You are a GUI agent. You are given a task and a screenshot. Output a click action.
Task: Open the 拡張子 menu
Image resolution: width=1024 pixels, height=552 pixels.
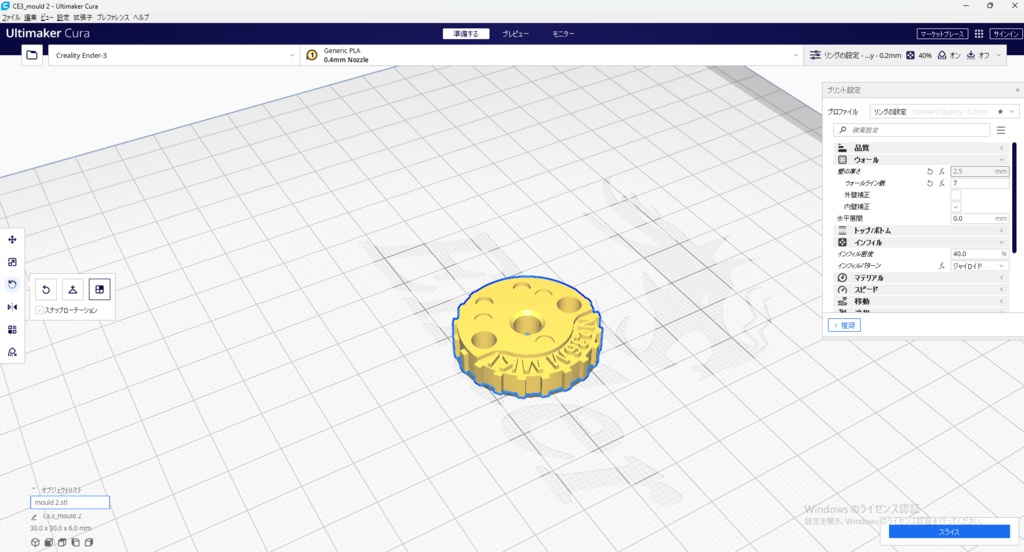pyautogui.click(x=83, y=18)
